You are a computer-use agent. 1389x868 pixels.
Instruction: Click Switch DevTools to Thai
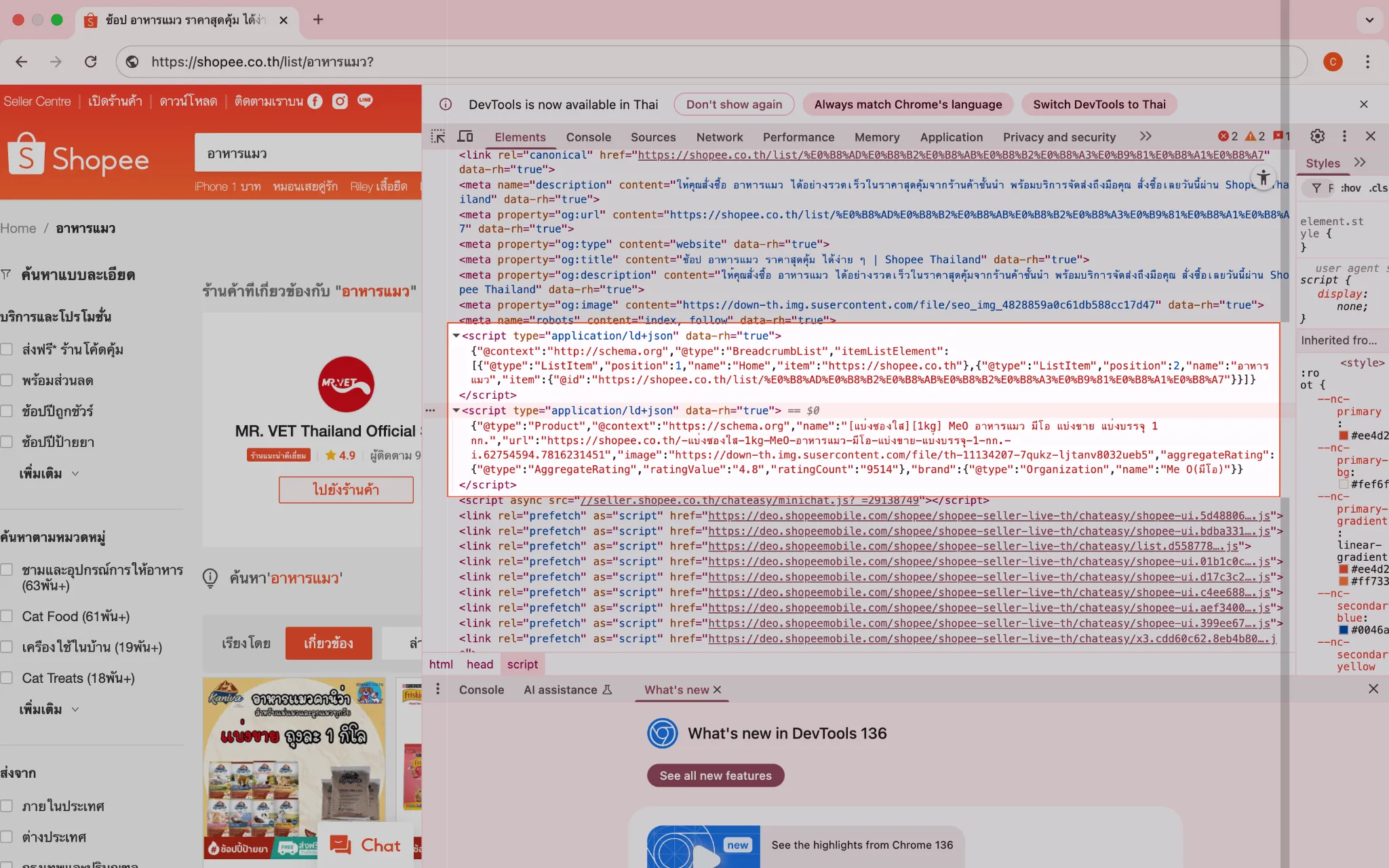click(x=1099, y=104)
